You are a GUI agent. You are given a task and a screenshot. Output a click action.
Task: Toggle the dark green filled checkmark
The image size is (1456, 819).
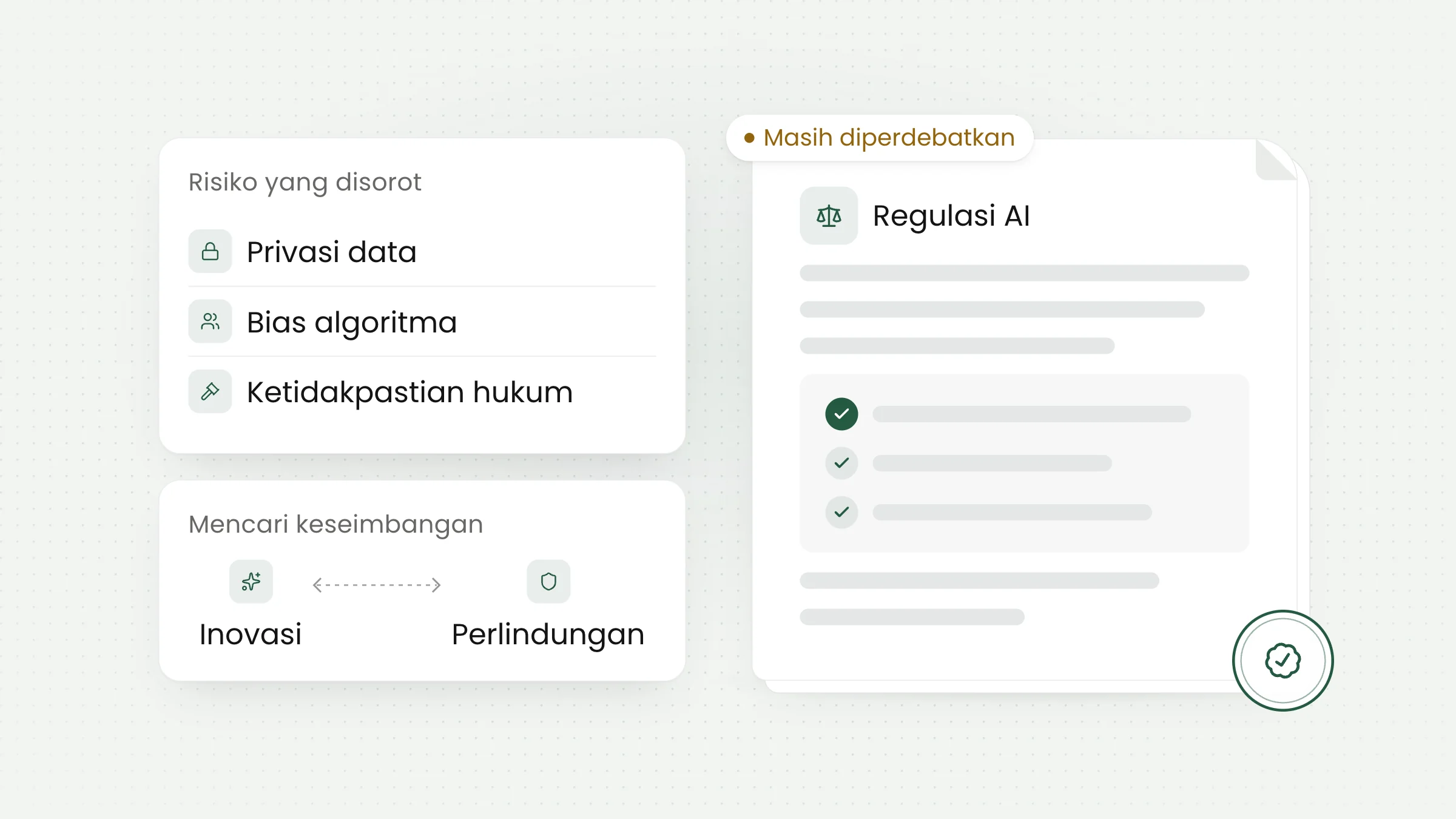[841, 414]
